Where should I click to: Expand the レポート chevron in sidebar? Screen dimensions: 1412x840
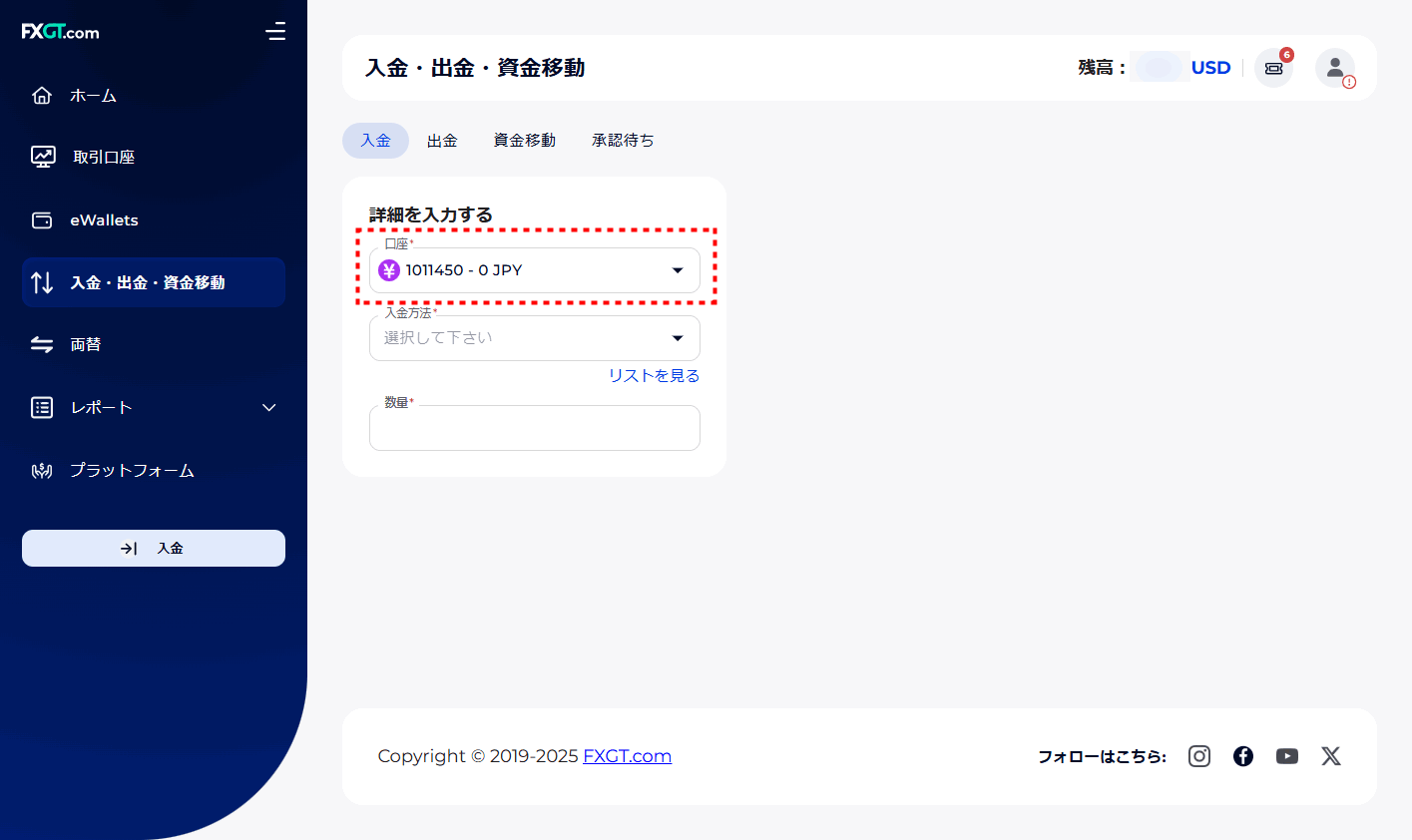coord(268,407)
